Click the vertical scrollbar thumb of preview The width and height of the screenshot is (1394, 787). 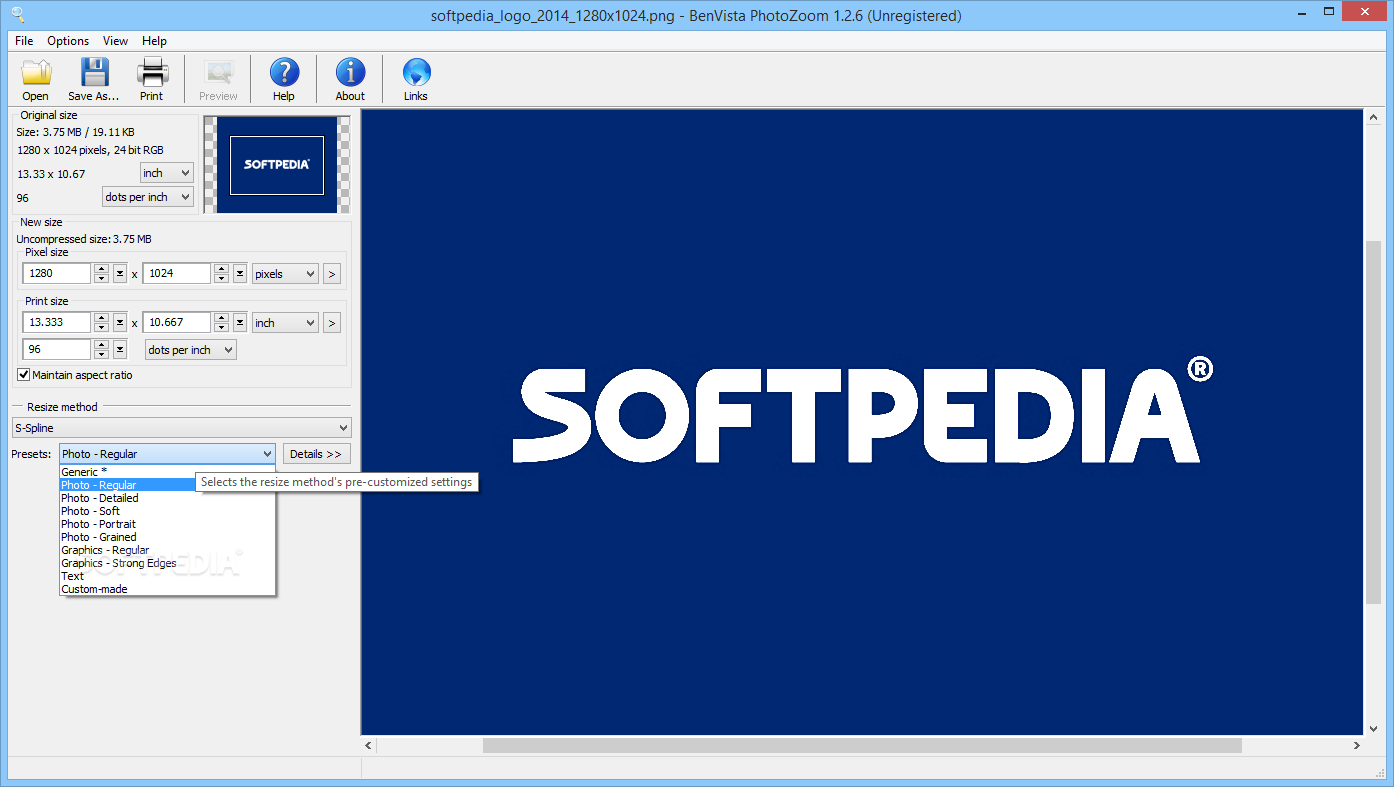tap(1373, 422)
